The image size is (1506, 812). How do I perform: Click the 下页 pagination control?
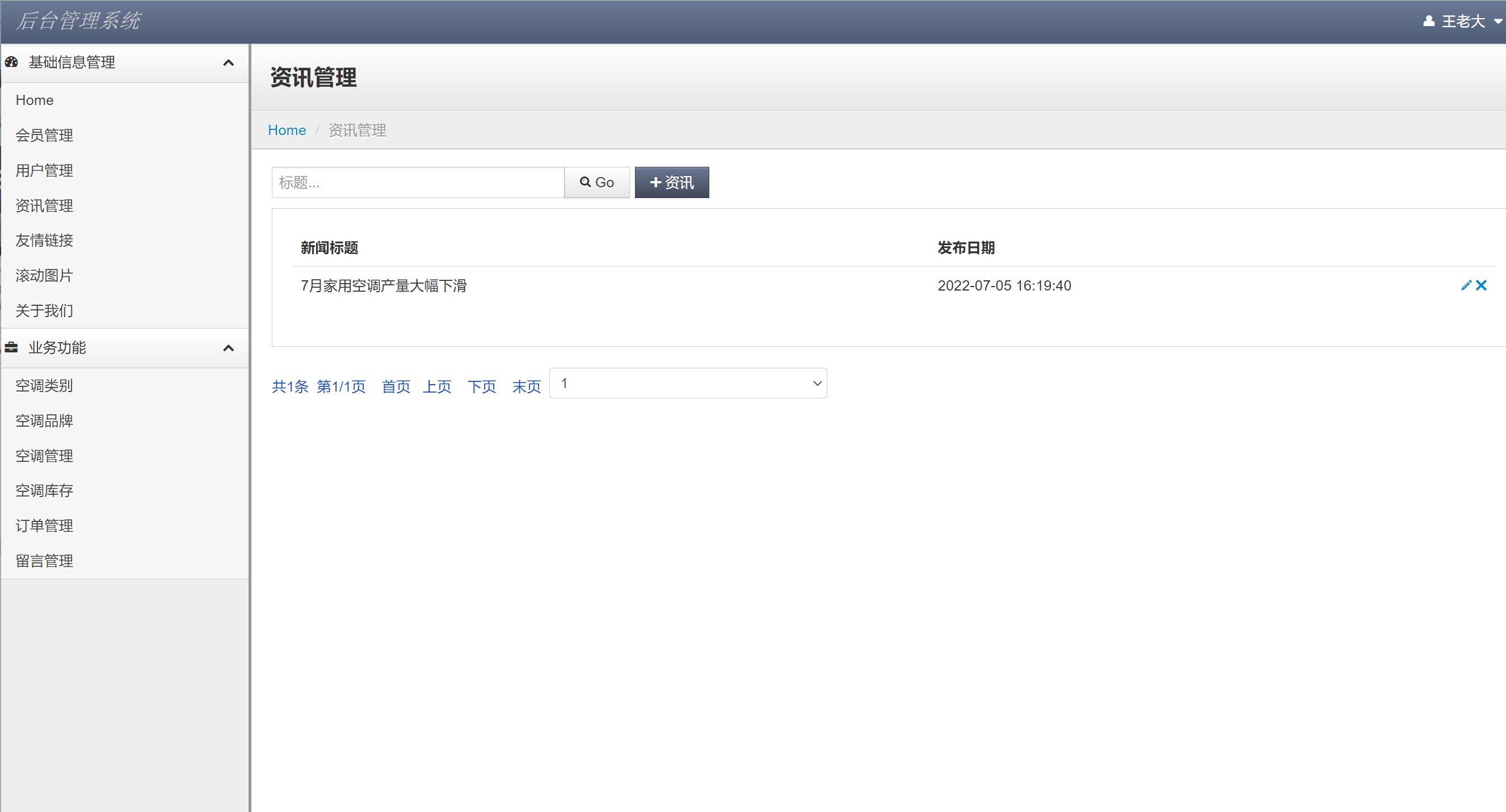[x=482, y=386]
